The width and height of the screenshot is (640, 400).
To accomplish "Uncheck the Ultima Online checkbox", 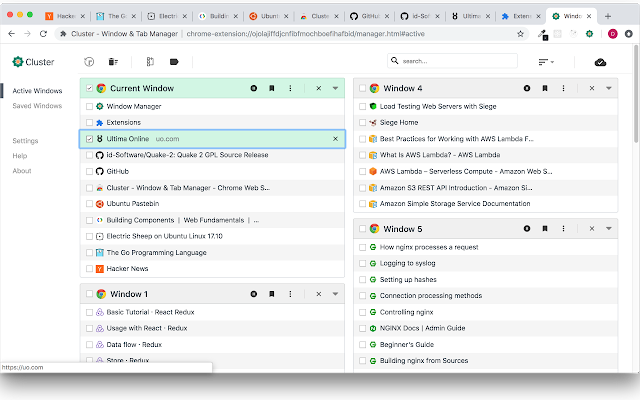I will 89,139.
